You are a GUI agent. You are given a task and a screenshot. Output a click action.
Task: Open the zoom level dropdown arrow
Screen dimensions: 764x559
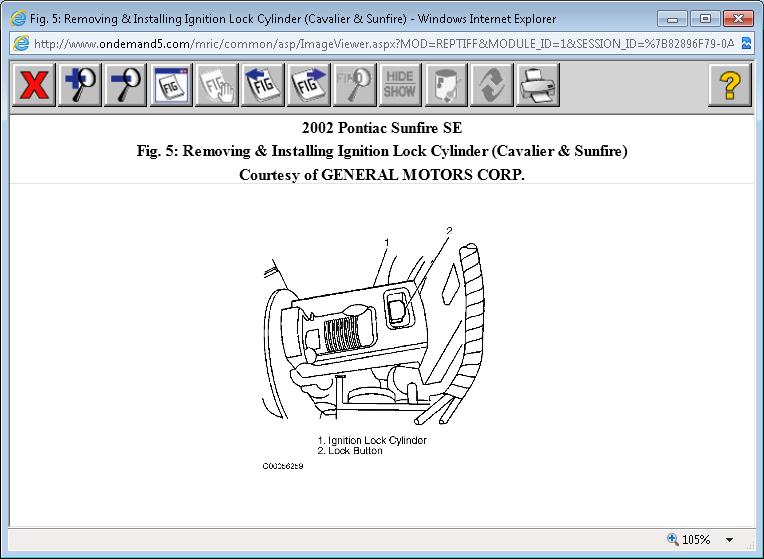tap(729, 540)
